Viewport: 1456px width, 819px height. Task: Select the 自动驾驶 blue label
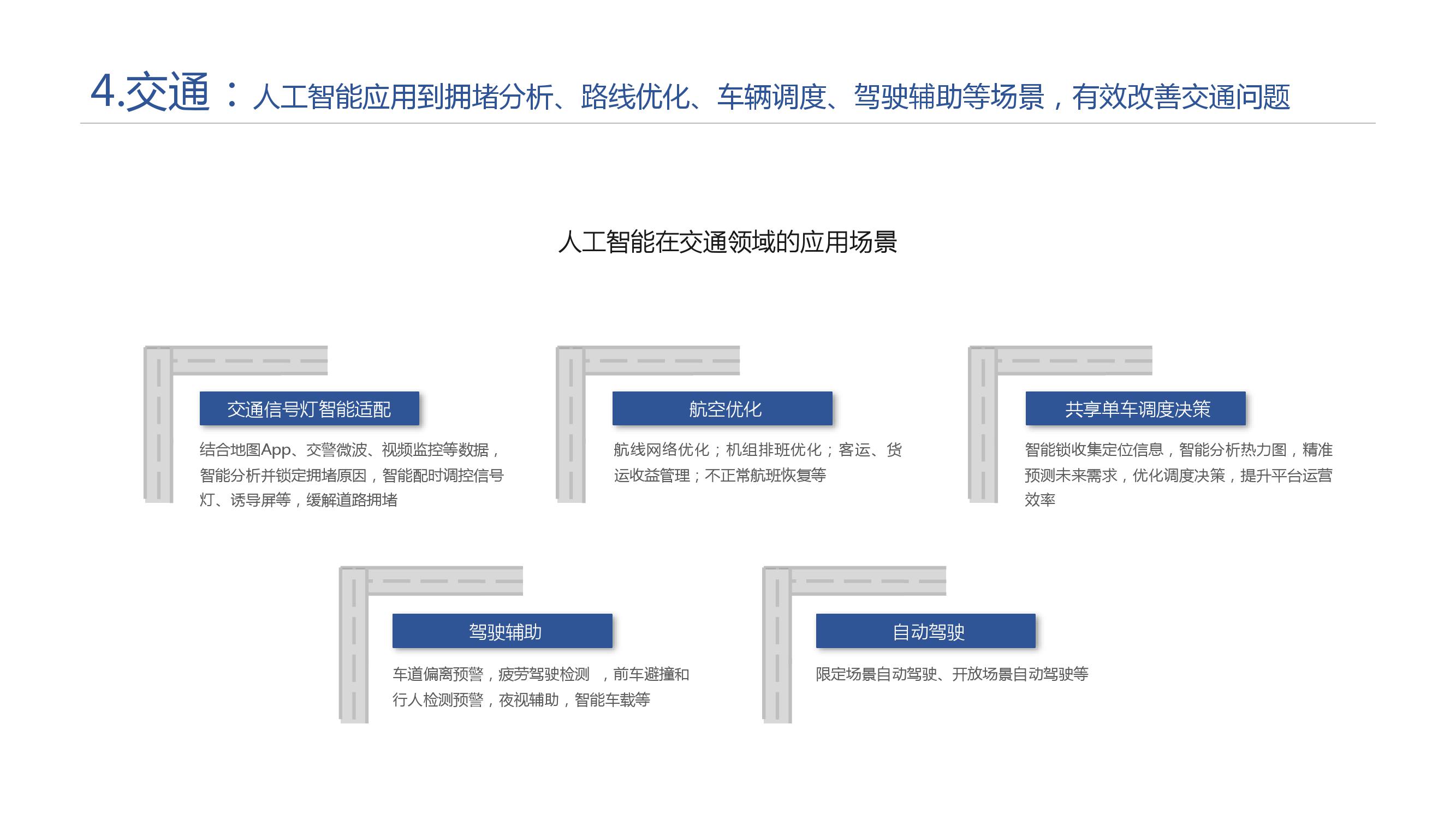coord(925,631)
